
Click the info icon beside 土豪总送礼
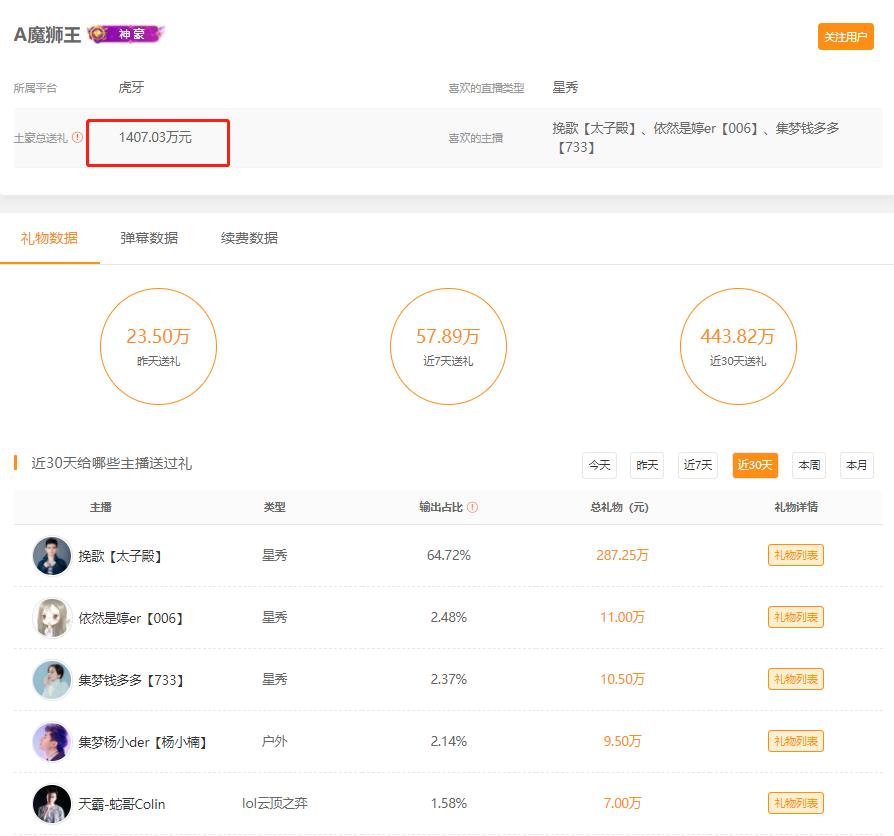pyautogui.click(x=78, y=138)
